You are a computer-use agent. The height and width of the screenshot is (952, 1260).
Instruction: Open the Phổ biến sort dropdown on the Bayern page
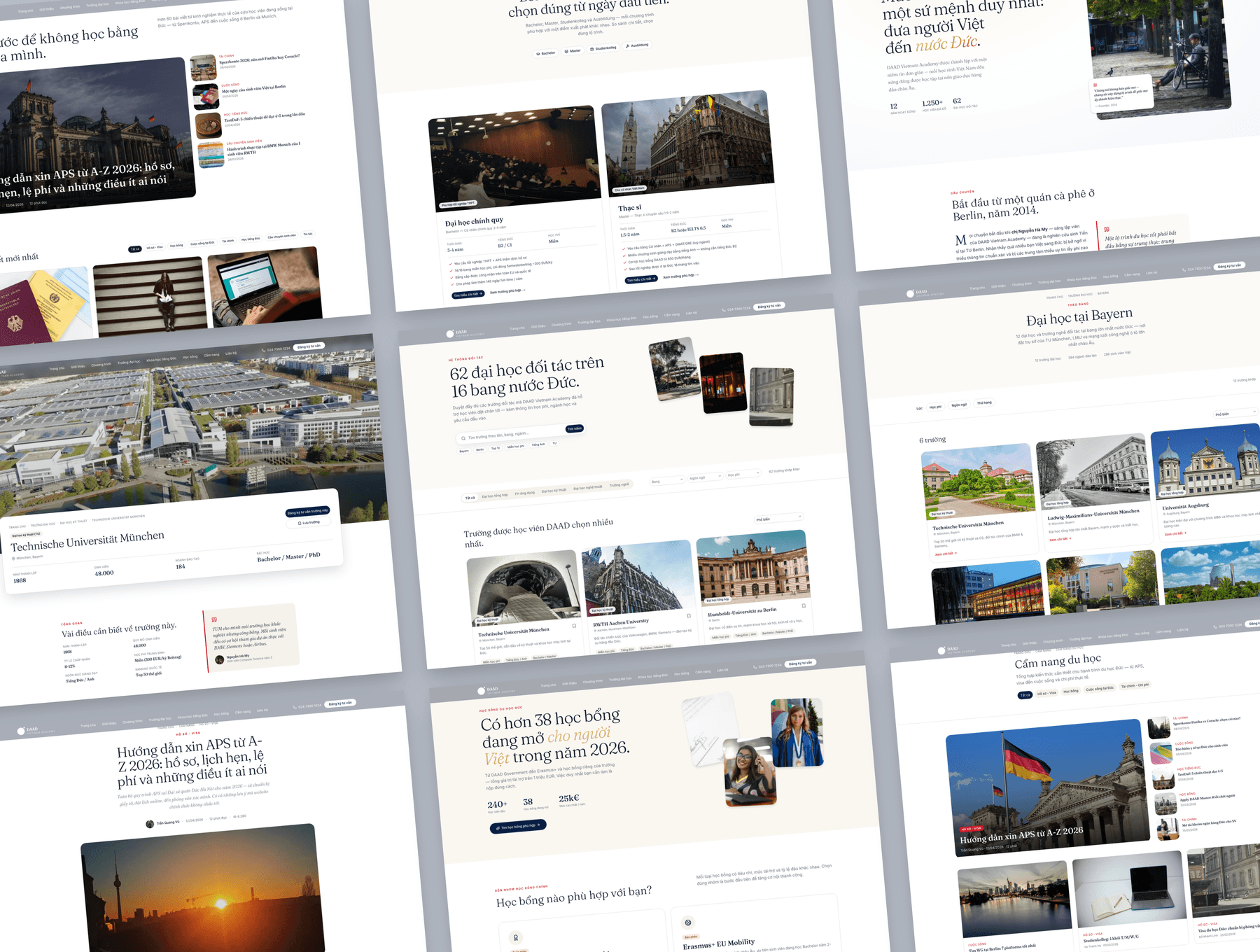[x=1236, y=414]
